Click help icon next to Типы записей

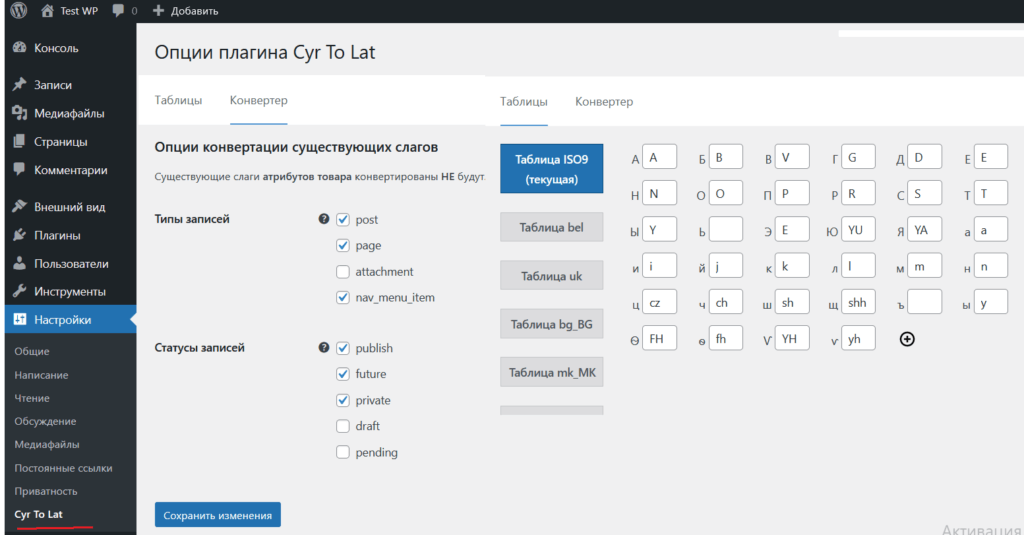[323, 219]
